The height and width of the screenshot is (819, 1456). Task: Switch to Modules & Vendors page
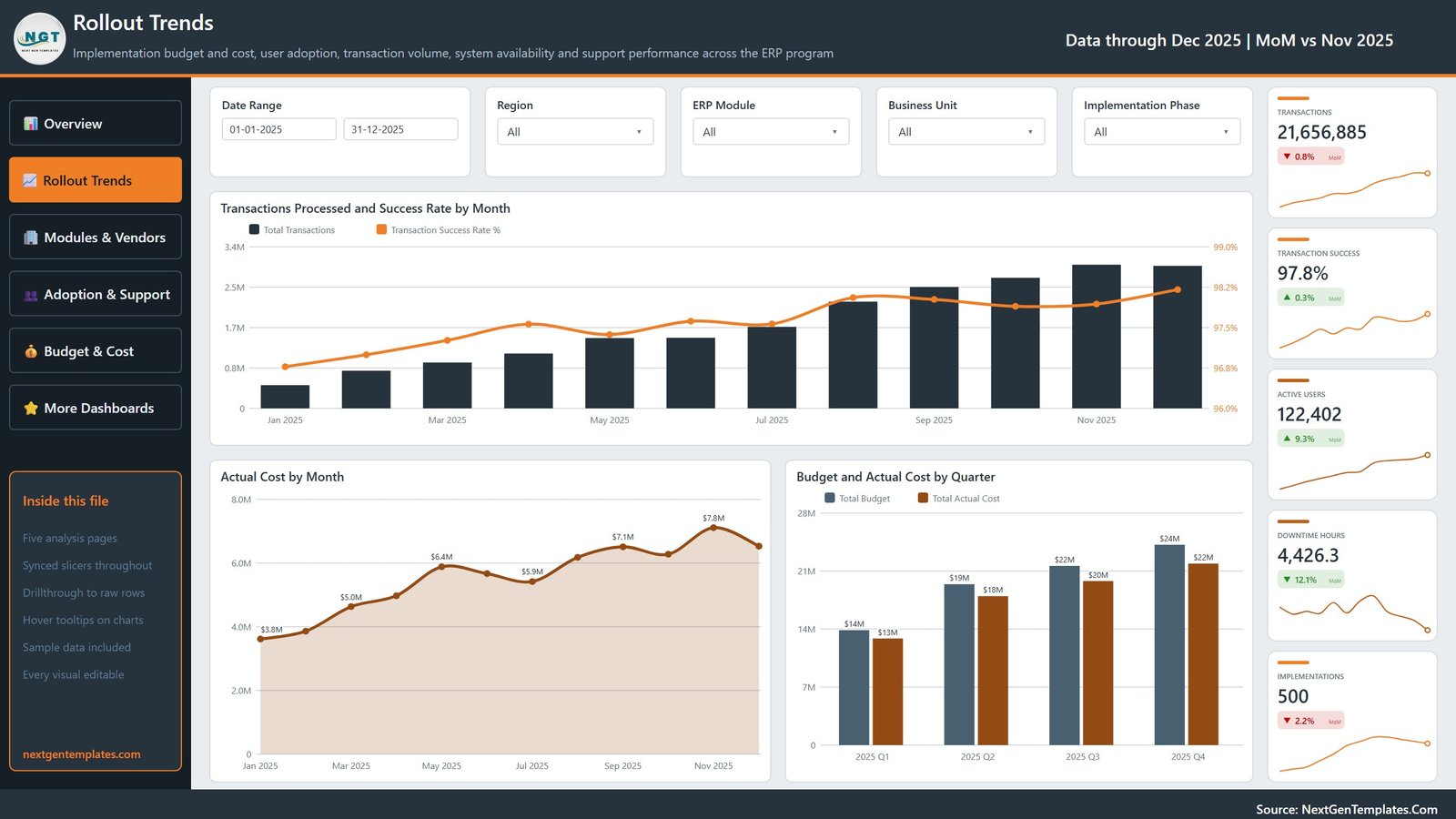click(x=96, y=237)
